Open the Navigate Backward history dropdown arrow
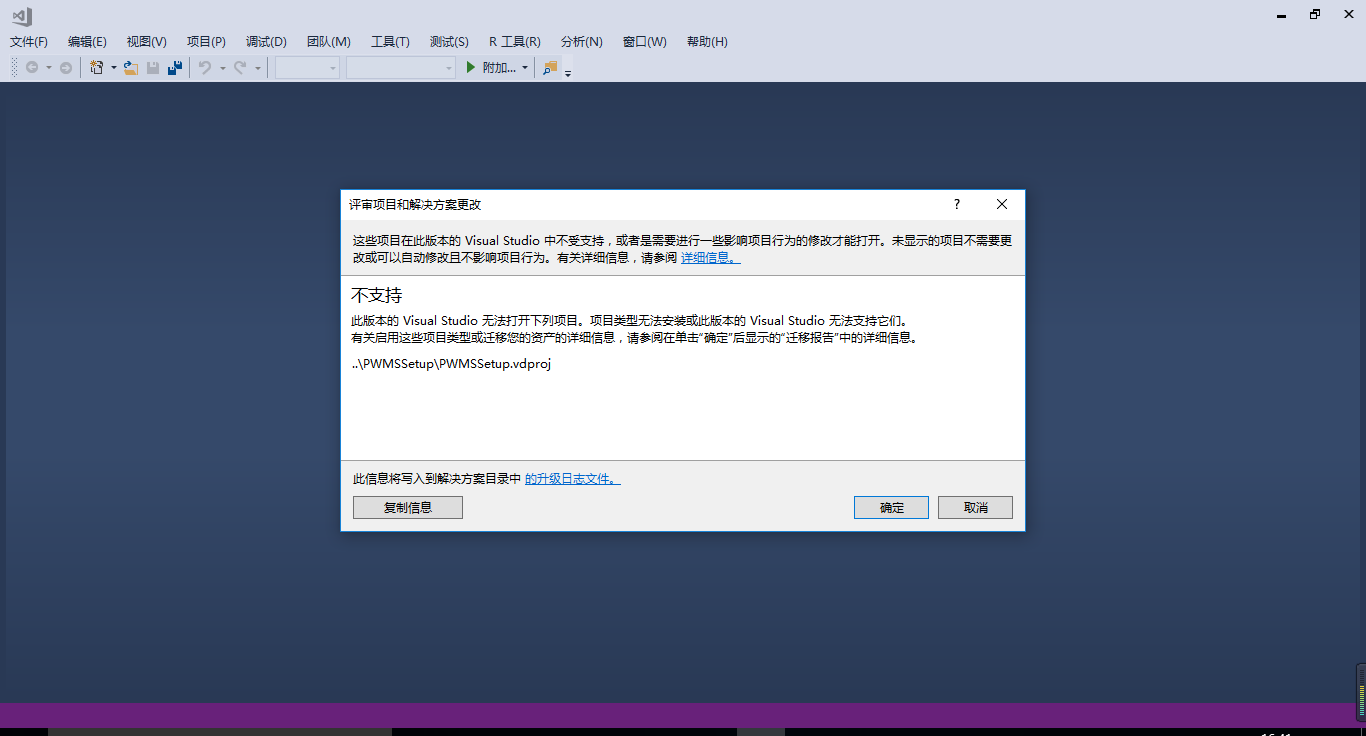1366x736 pixels. [48, 68]
